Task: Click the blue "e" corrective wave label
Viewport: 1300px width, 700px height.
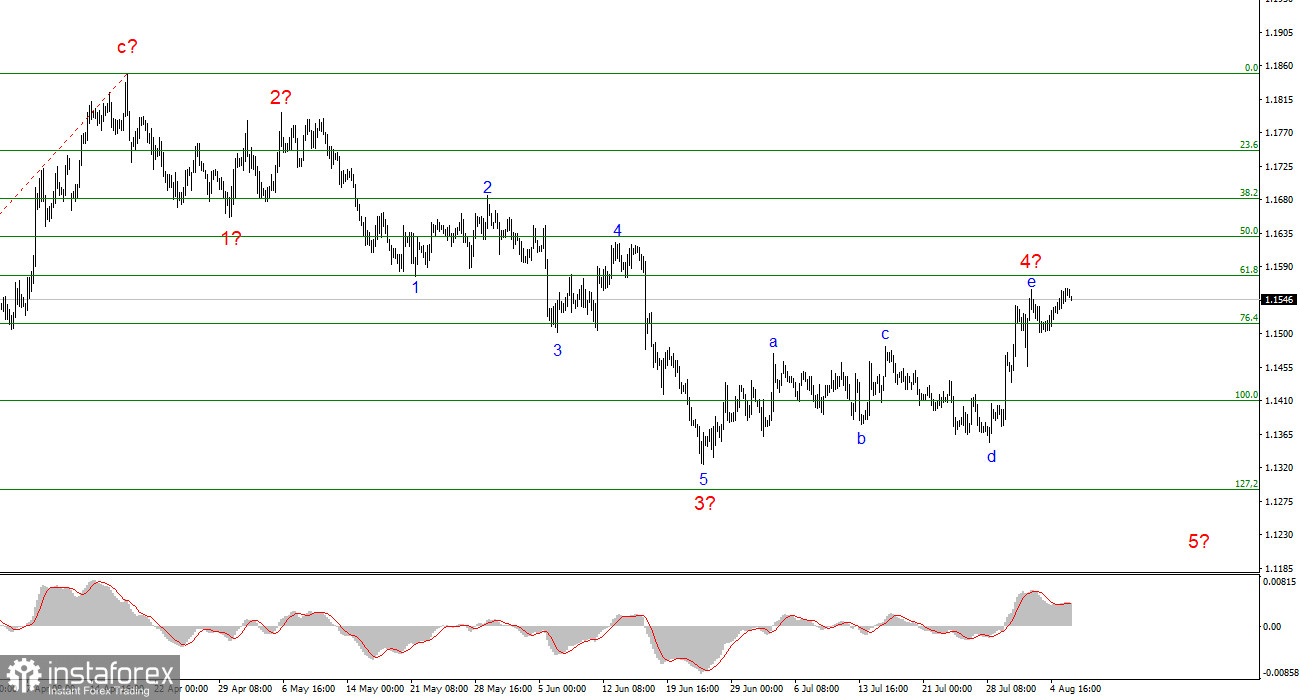Action: (x=1031, y=283)
